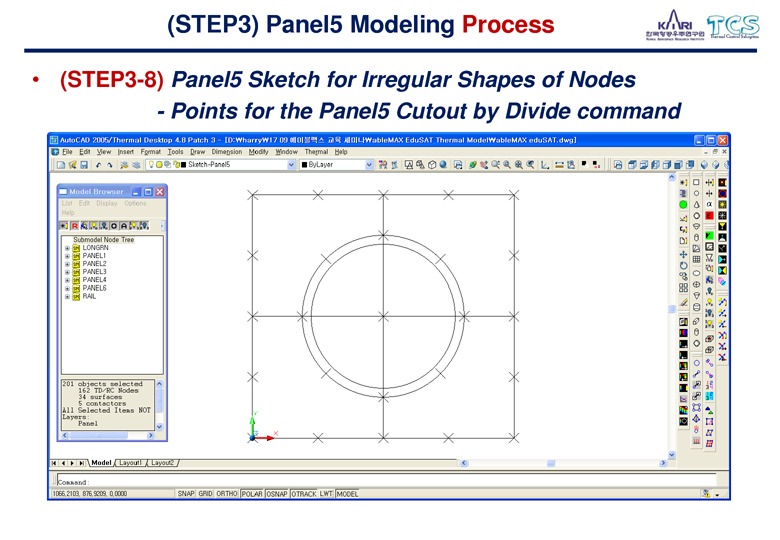The image size is (780, 540).
Task: Toggle LWT lineweight display
Action: [x=326, y=494]
